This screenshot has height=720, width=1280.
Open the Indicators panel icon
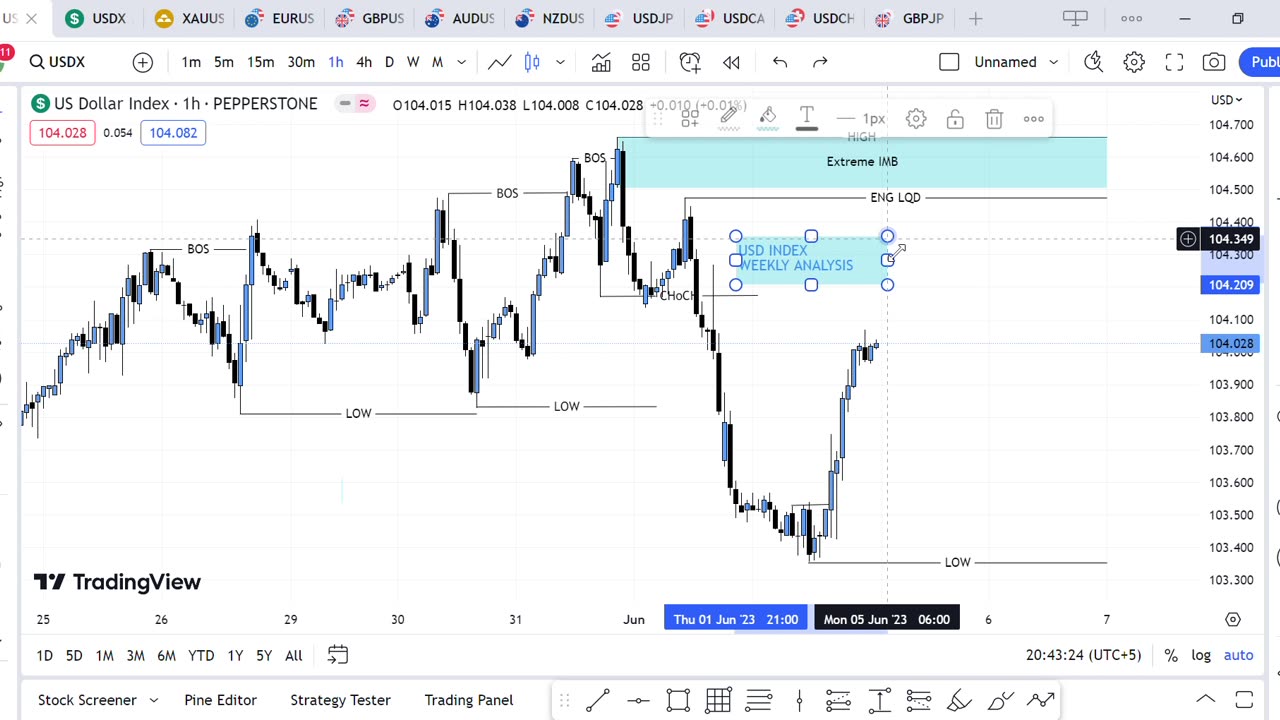pyautogui.click(x=601, y=62)
